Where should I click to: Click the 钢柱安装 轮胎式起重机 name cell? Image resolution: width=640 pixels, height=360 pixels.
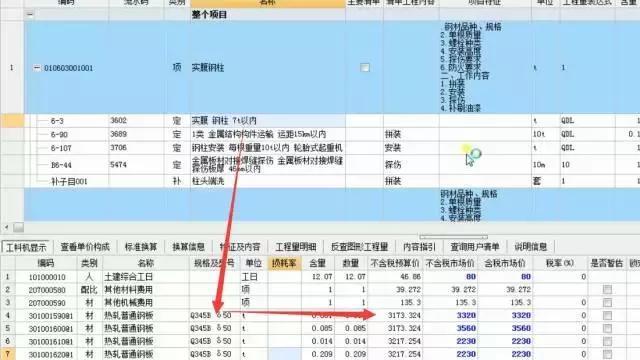tap(267, 148)
